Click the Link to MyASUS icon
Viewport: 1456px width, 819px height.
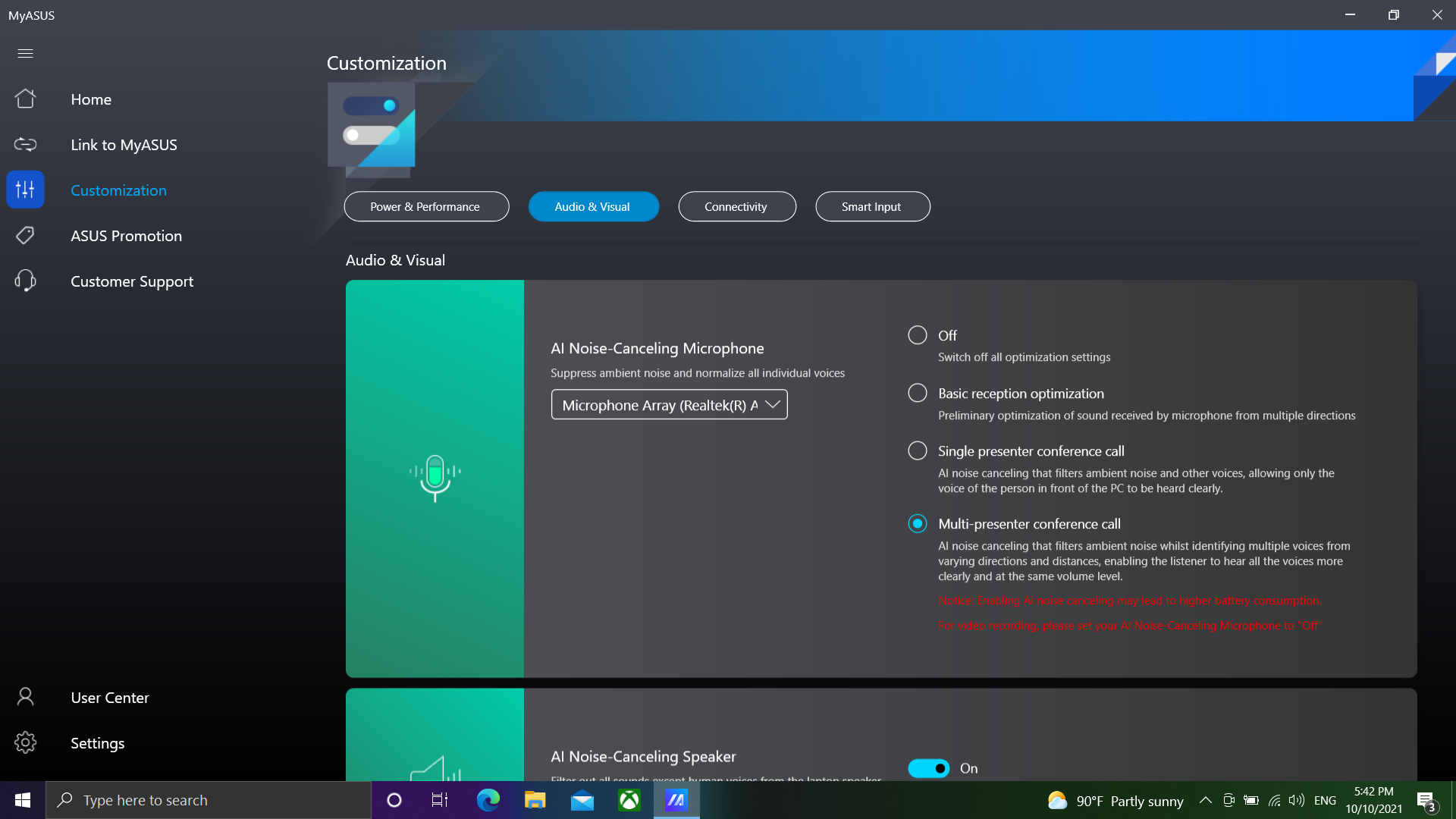tap(25, 144)
